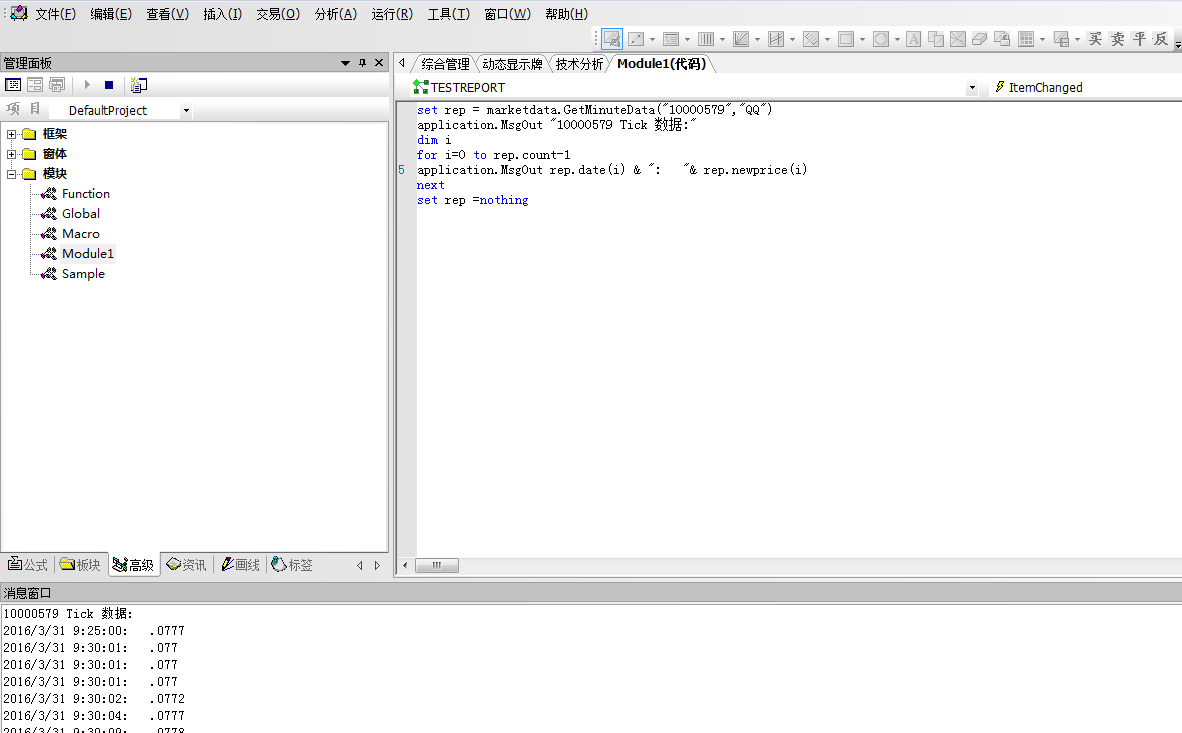The image size is (1182, 733).
Task: Open the 管理面板 panel options arrow
Action: click(345, 63)
